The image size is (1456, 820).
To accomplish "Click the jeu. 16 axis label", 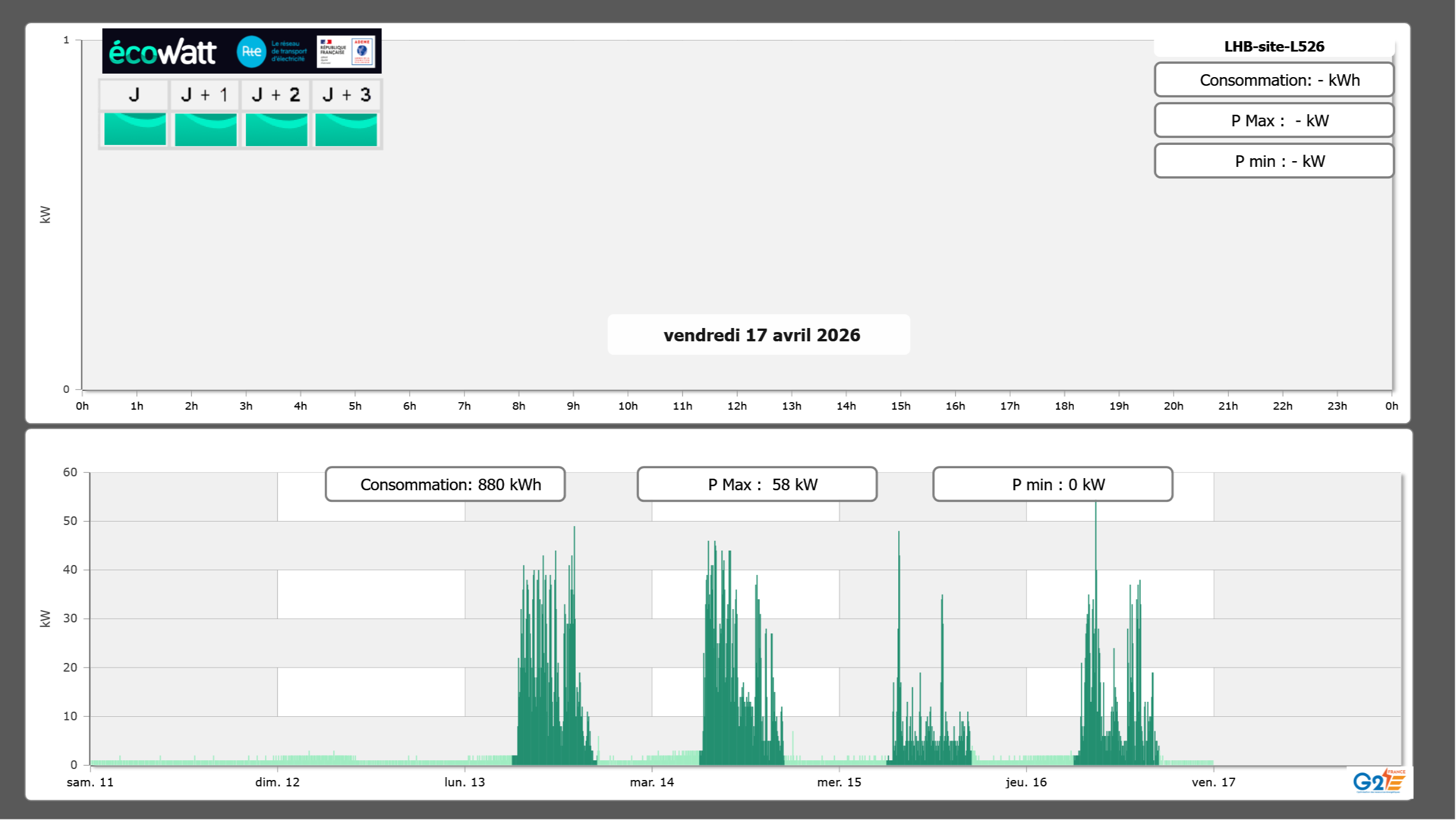I will [1026, 782].
